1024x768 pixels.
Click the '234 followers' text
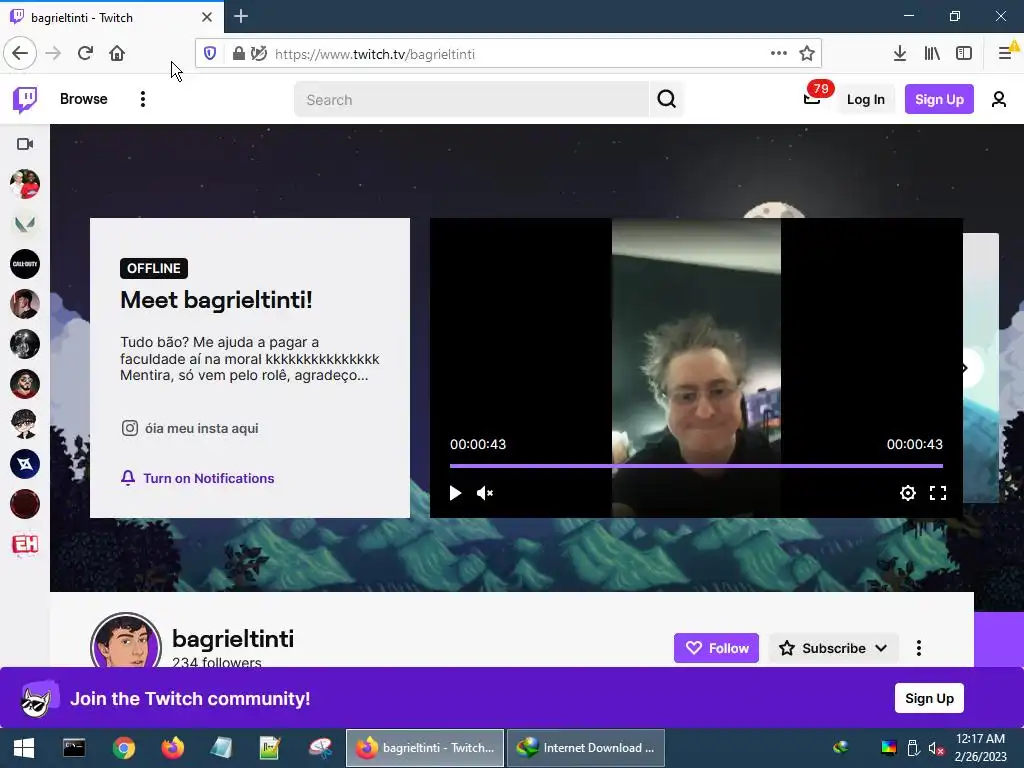pos(217,662)
